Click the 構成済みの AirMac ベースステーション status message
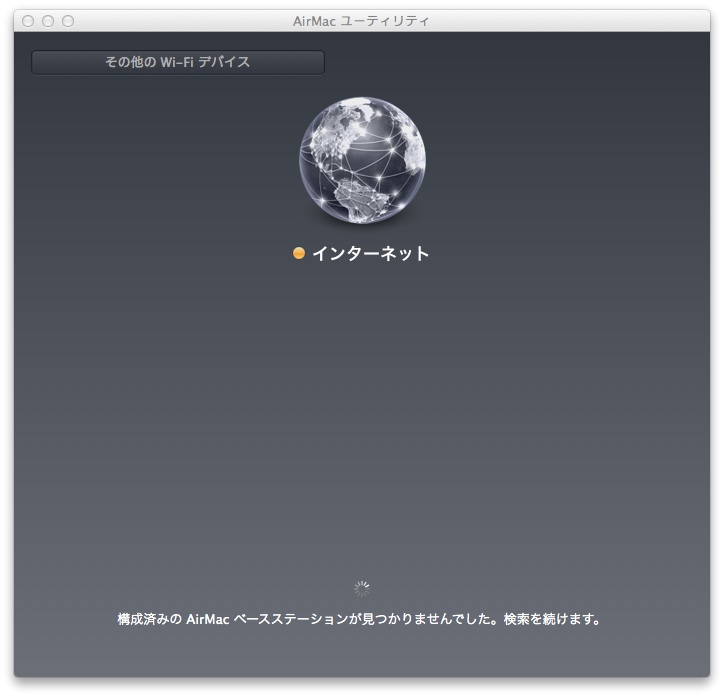This screenshot has height=697, width=724. (358, 619)
